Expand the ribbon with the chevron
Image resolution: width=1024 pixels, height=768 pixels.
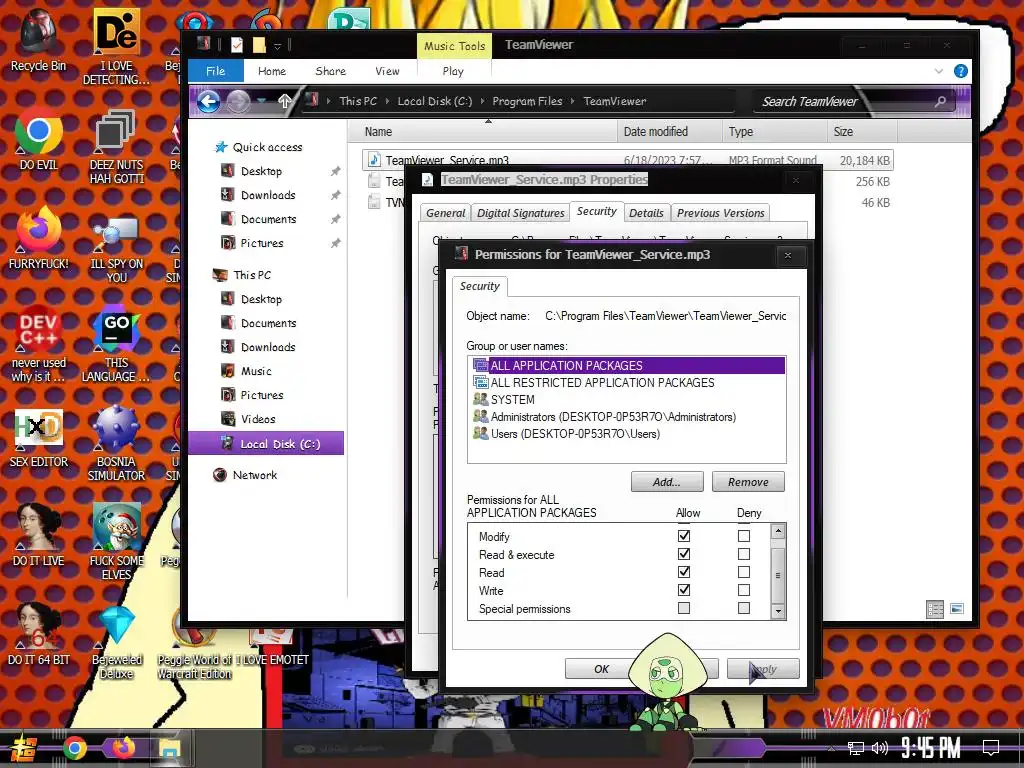(x=938, y=71)
